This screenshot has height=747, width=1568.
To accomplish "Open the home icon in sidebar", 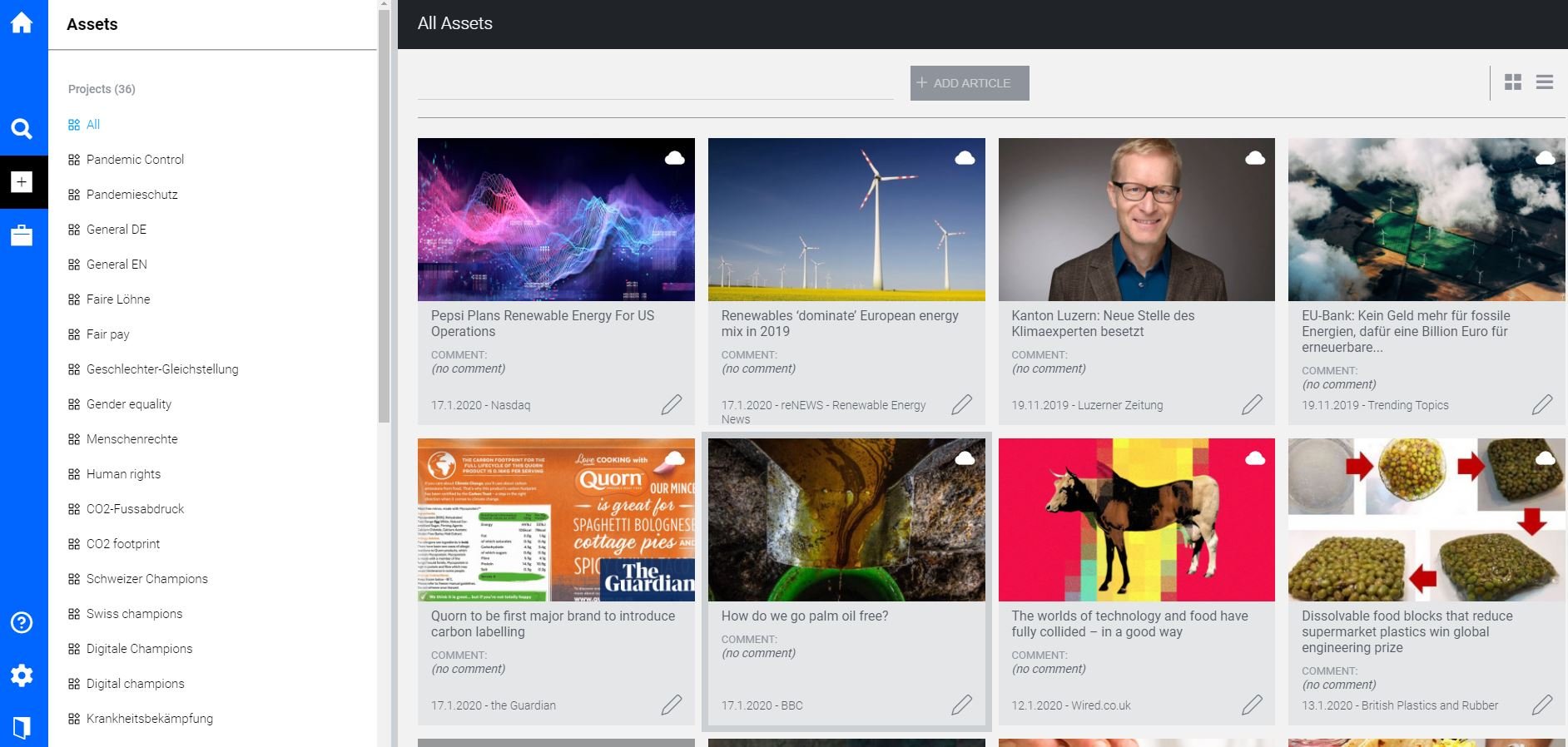I will click(x=22, y=22).
